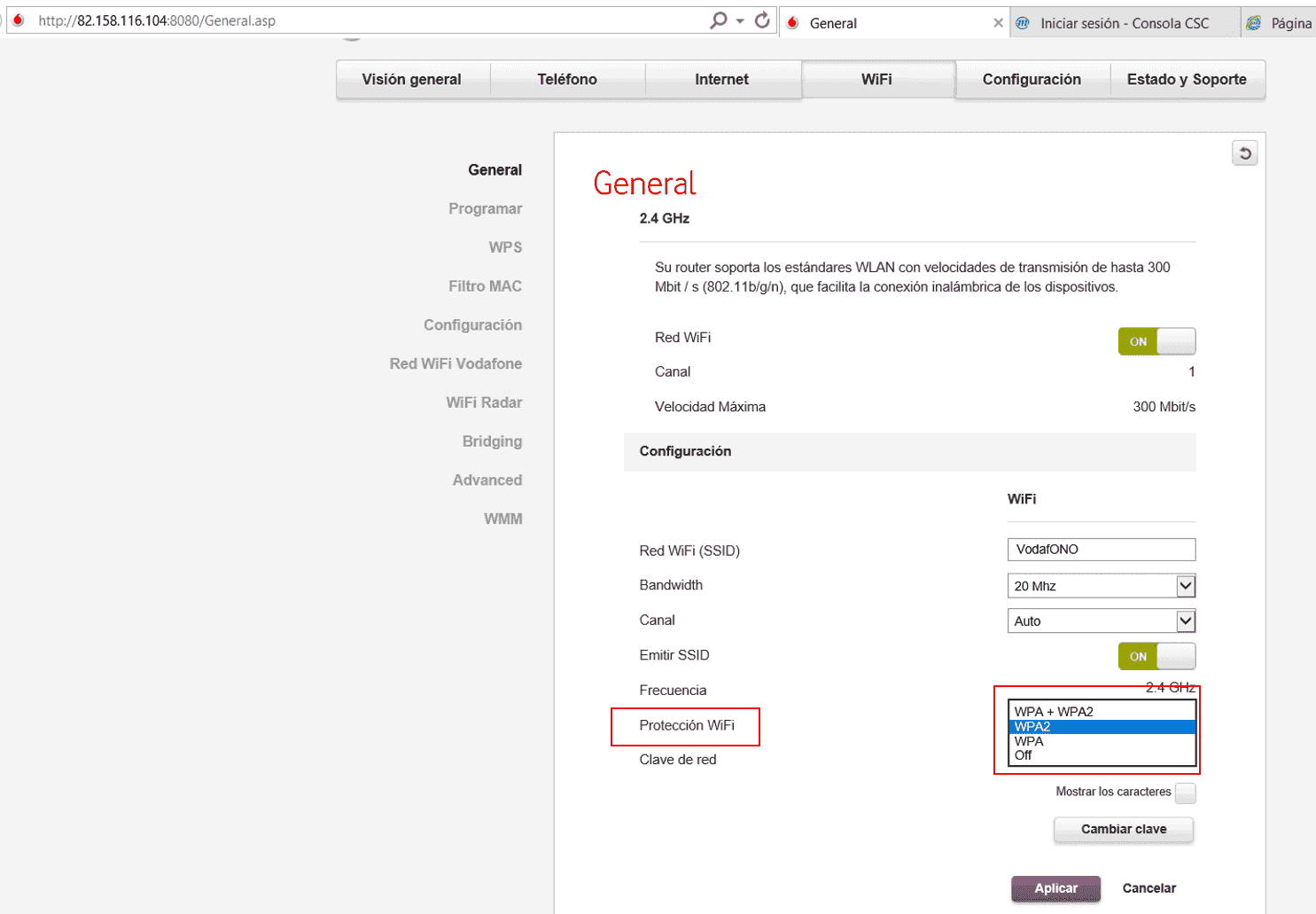The width and height of the screenshot is (1316, 914).
Task: Click the Vodafone favicon in the address bar
Action: point(19,20)
